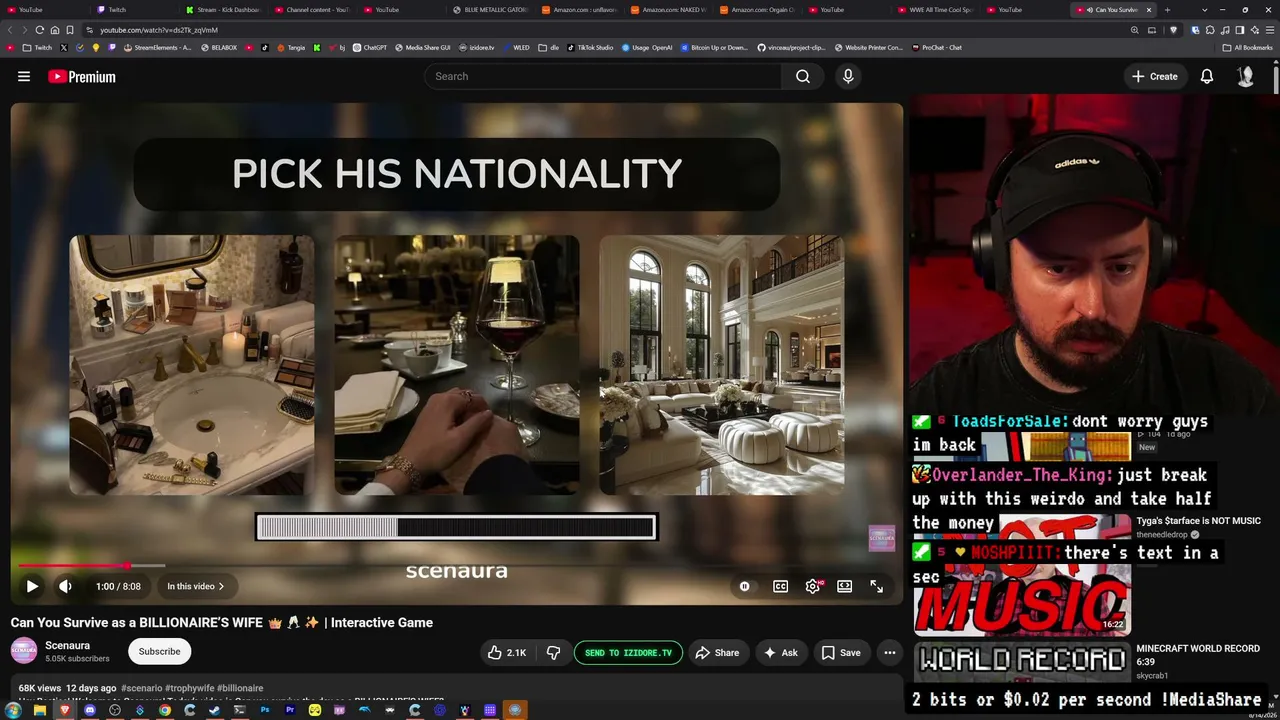This screenshot has width=1280, height=720.
Task: Save the video to a playlist
Action: pyautogui.click(x=841, y=653)
